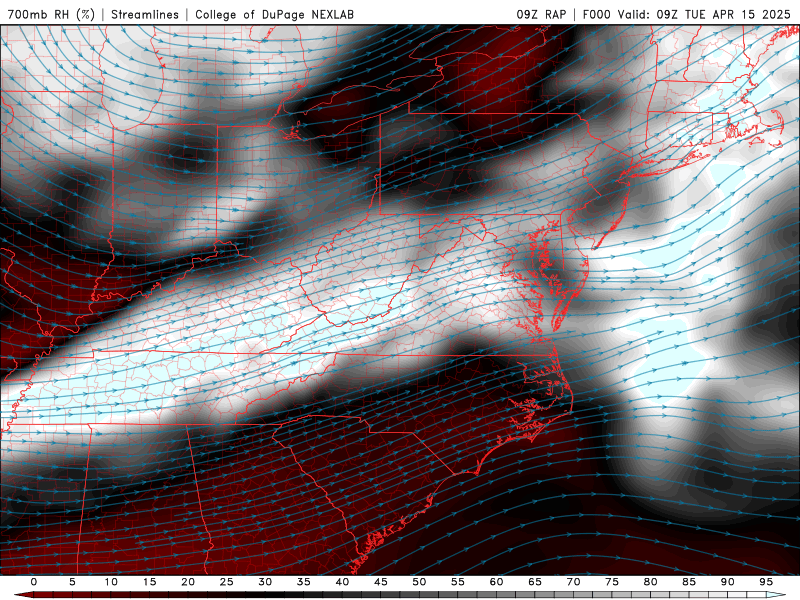Select the '65' colorbar label
800x600 pixels.
pyautogui.click(x=535, y=582)
